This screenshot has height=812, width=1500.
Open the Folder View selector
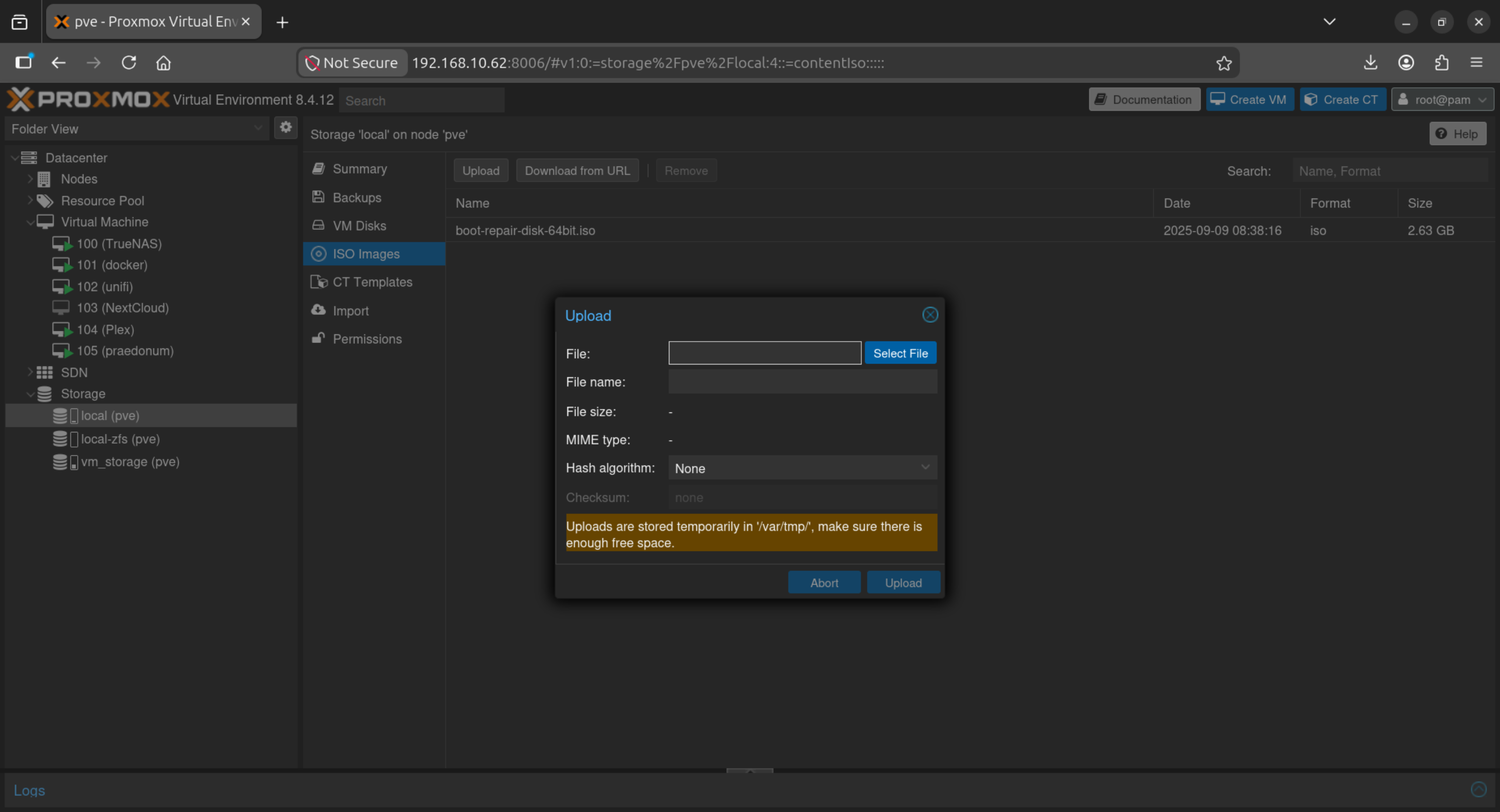pyautogui.click(x=137, y=129)
